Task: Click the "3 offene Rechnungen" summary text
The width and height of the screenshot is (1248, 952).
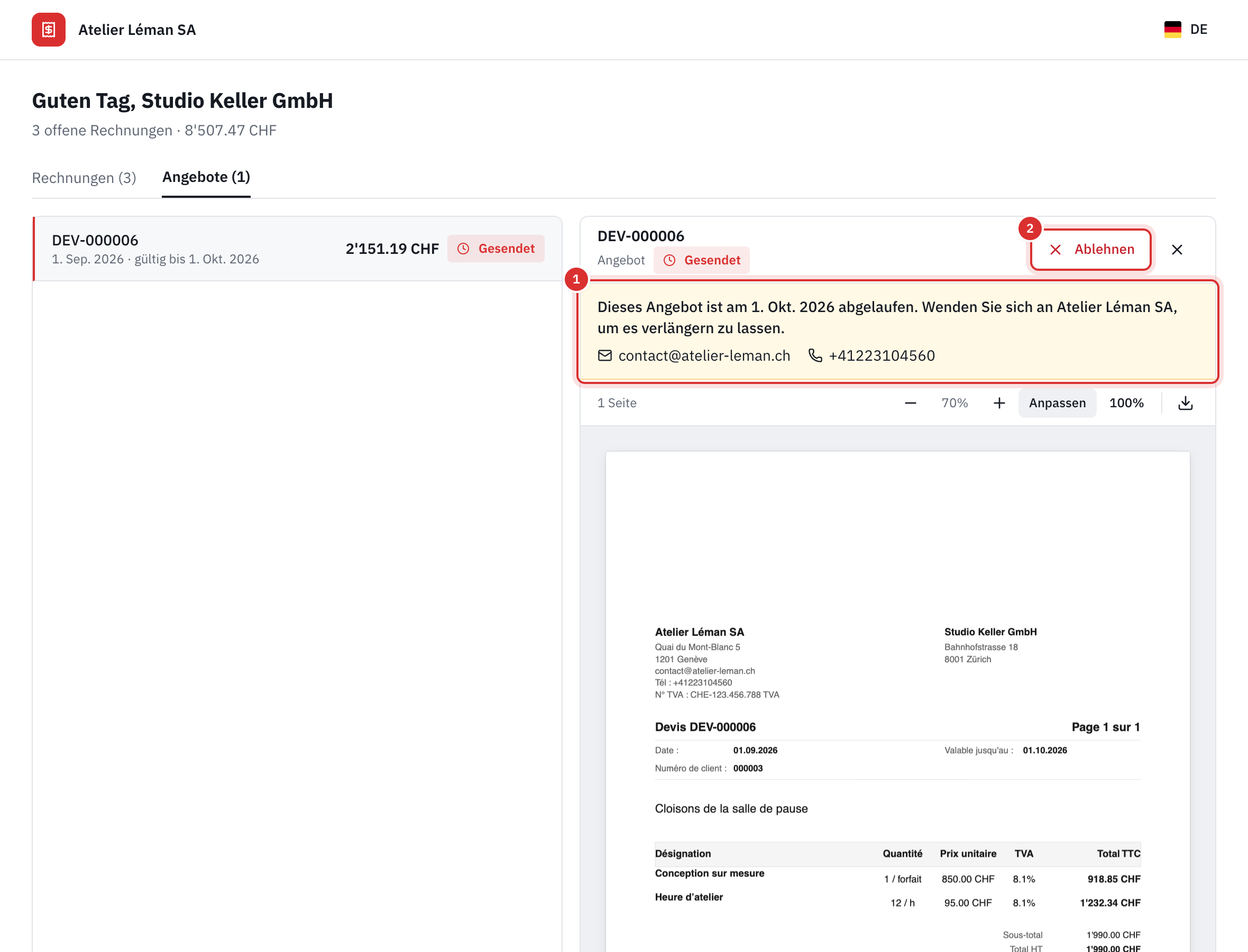Action: [x=102, y=130]
